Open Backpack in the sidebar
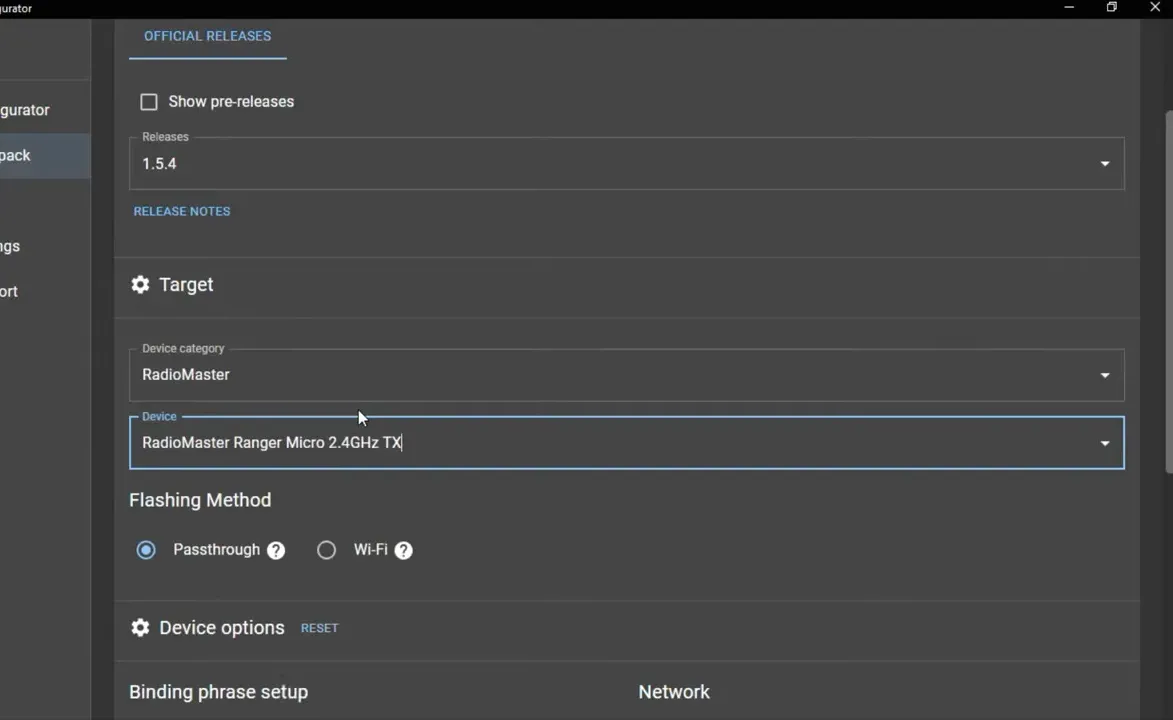Screen dimensions: 1173x720 [14, 155]
